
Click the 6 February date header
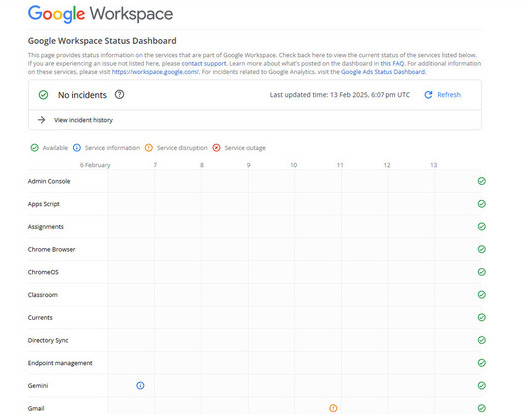(95, 165)
